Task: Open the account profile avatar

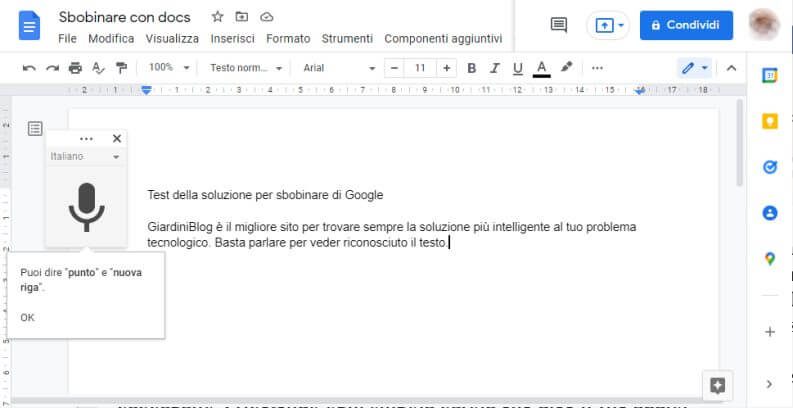Action: (764, 24)
